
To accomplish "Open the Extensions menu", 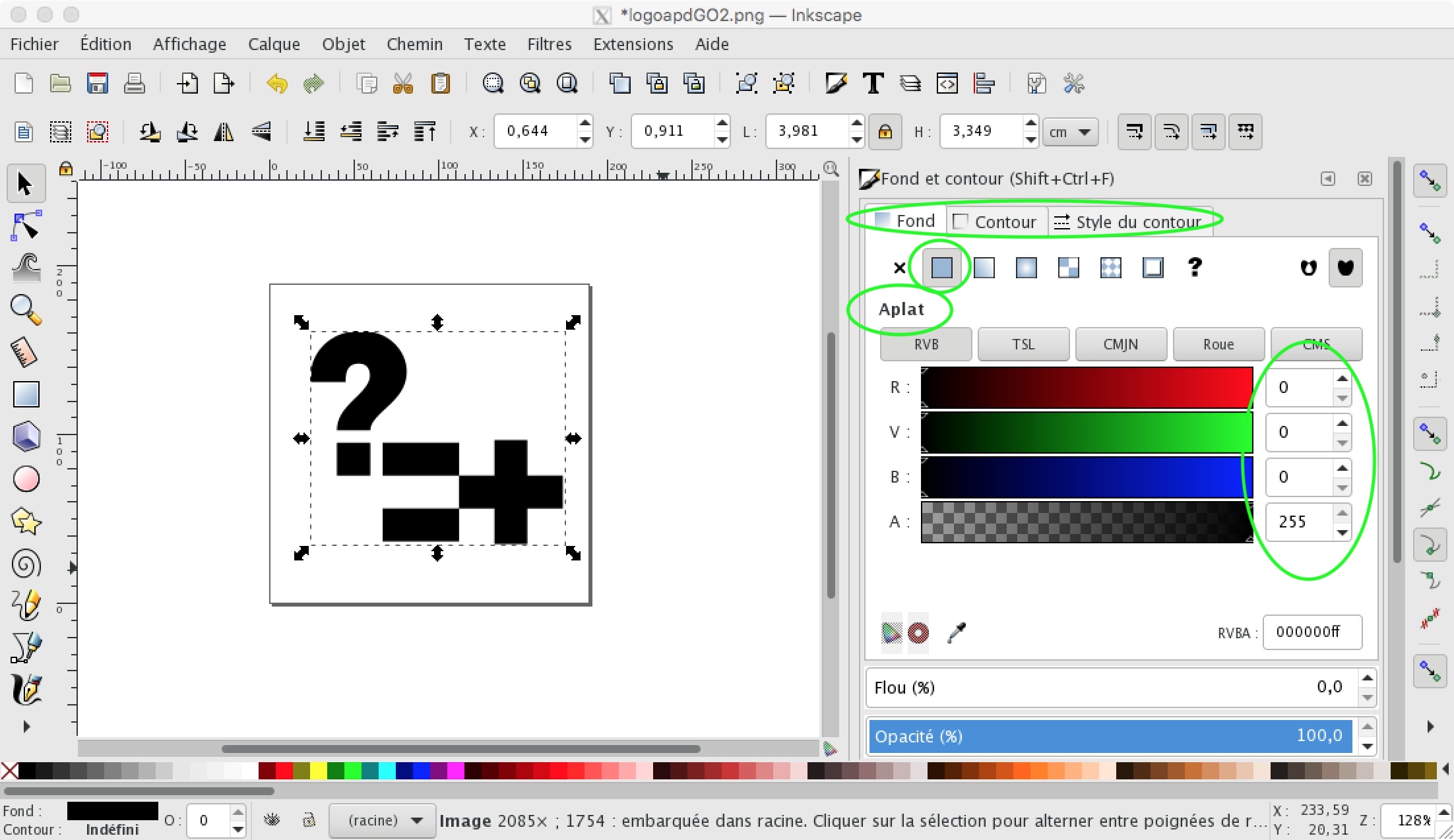I will pyautogui.click(x=633, y=44).
